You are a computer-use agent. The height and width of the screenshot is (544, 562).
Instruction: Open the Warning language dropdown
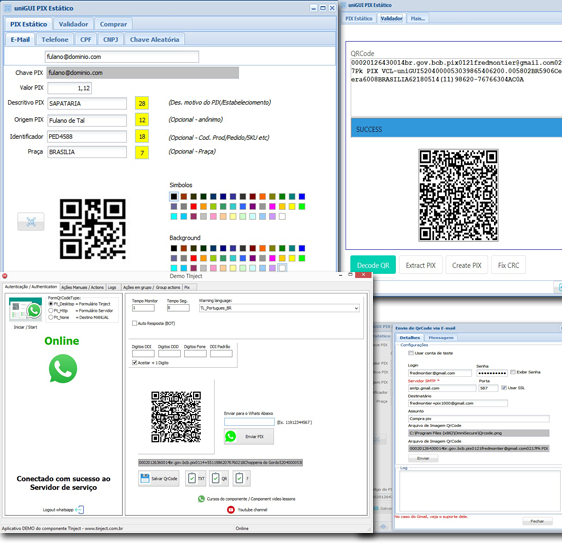(x=356, y=308)
